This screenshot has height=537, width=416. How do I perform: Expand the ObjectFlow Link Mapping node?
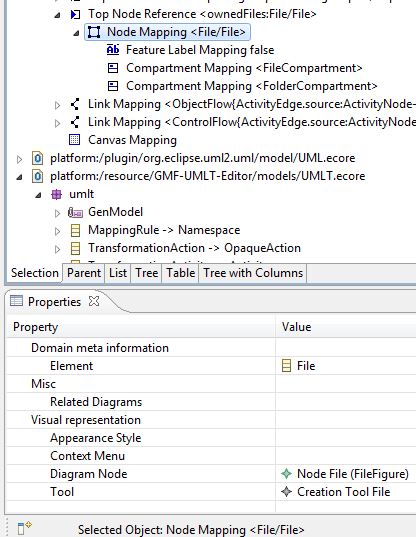coord(58,104)
